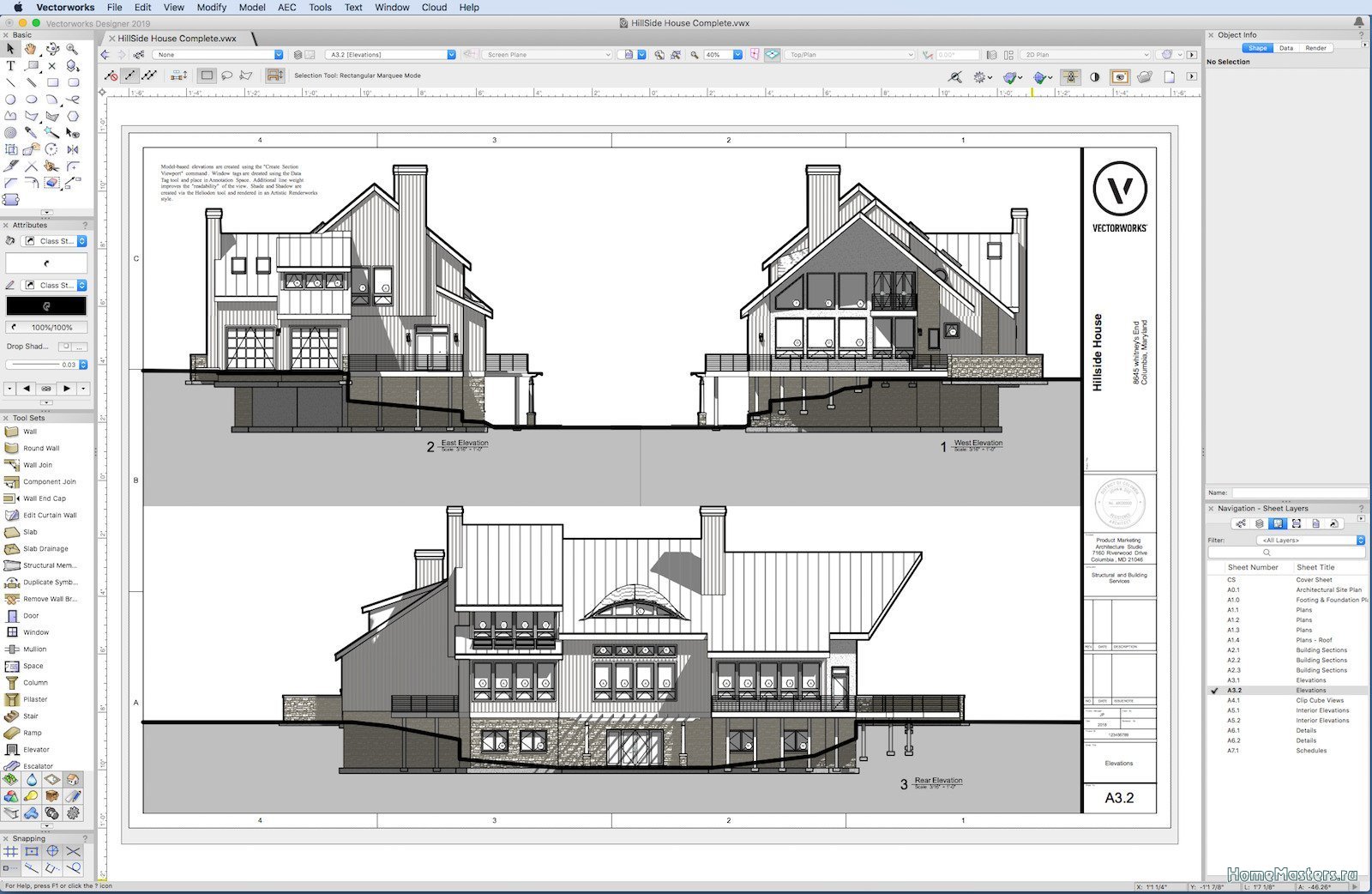Toggle Lasso Marquee selection mode
1372x894 pixels.
pyautogui.click(x=226, y=76)
